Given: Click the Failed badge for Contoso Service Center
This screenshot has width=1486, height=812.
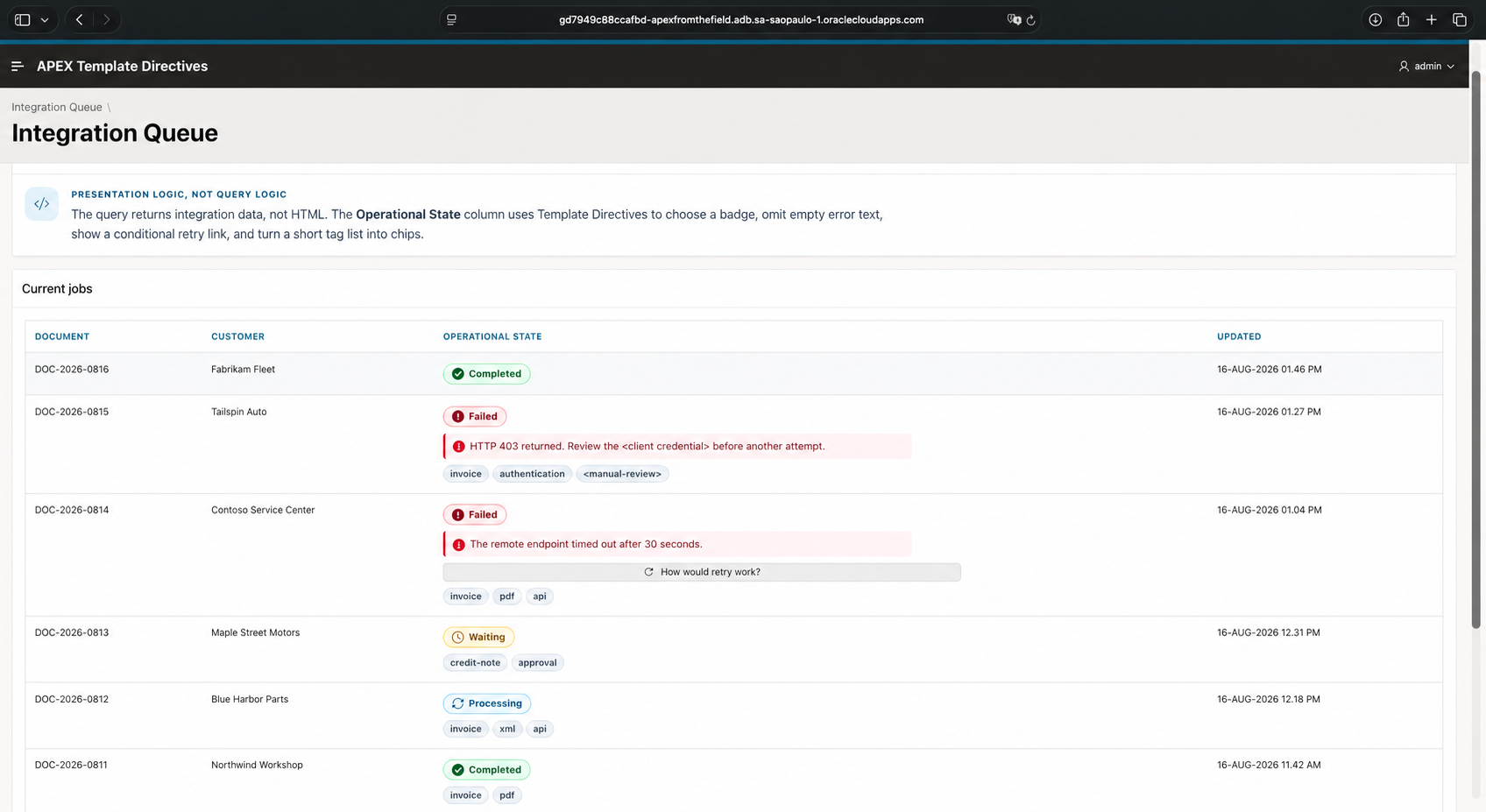Looking at the screenshot, I should [x=475, y=514].
